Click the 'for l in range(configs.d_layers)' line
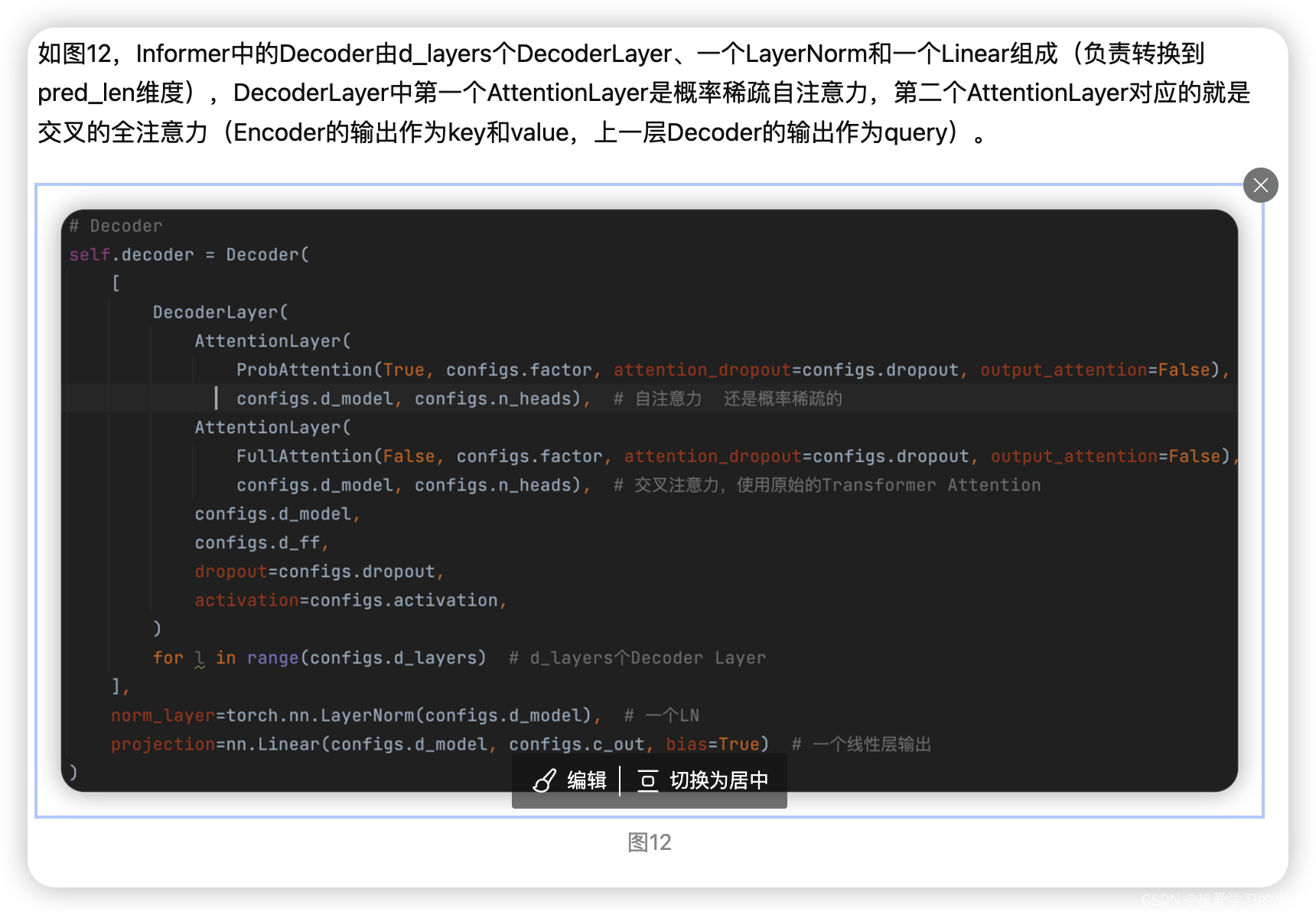This screenshot has height=915, width=1316. point(320,658)
